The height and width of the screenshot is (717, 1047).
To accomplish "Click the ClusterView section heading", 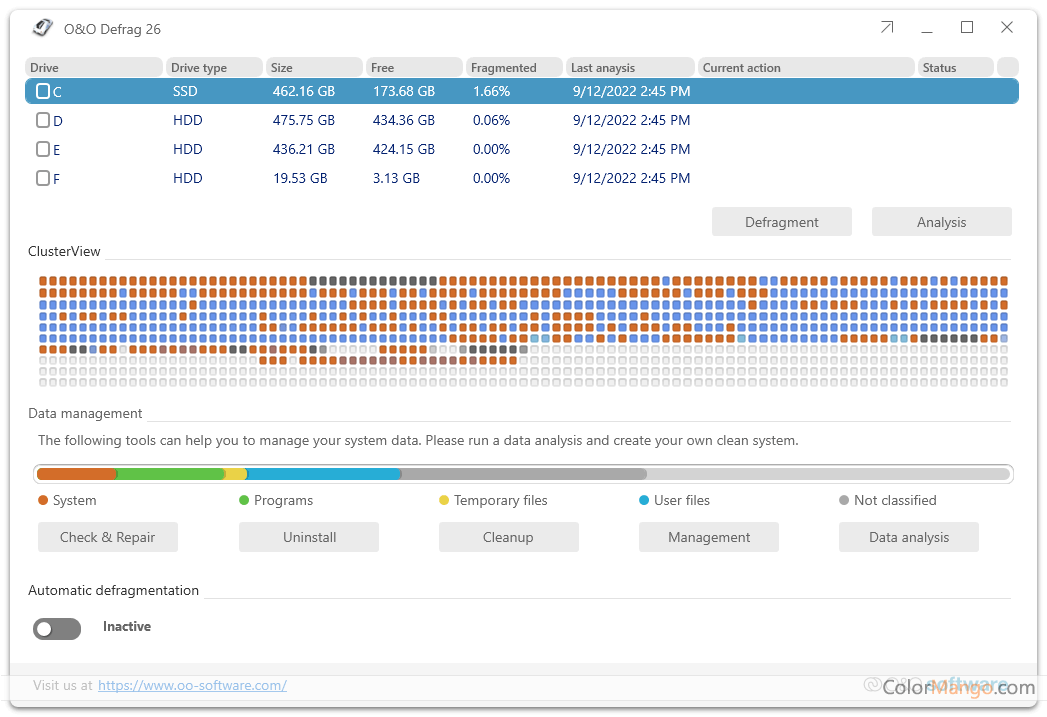I will (x=64, y=251).
